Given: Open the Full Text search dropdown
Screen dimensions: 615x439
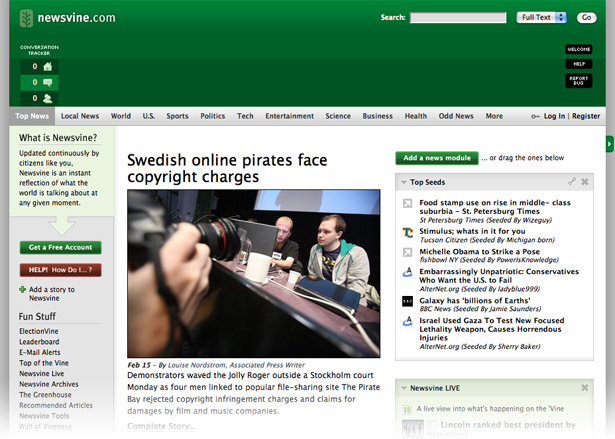Looking at the screenshot, I should click(541, 17).
